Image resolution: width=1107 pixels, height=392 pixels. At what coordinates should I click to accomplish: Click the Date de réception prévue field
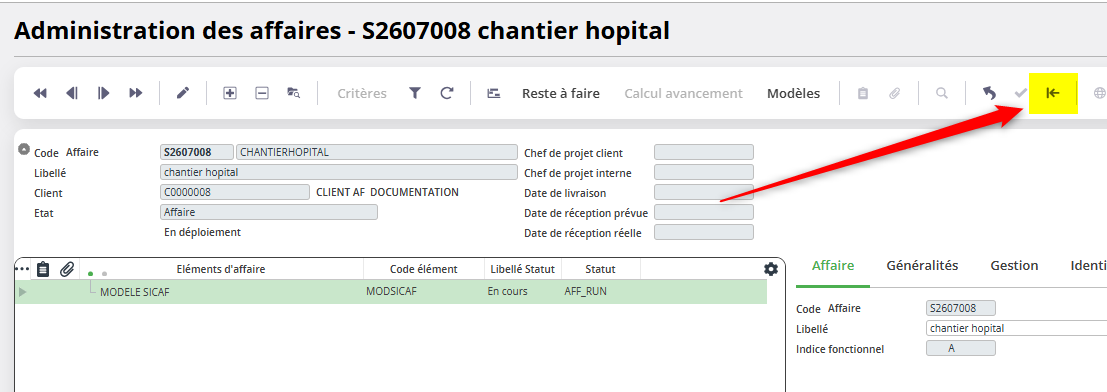coord(704,212)
